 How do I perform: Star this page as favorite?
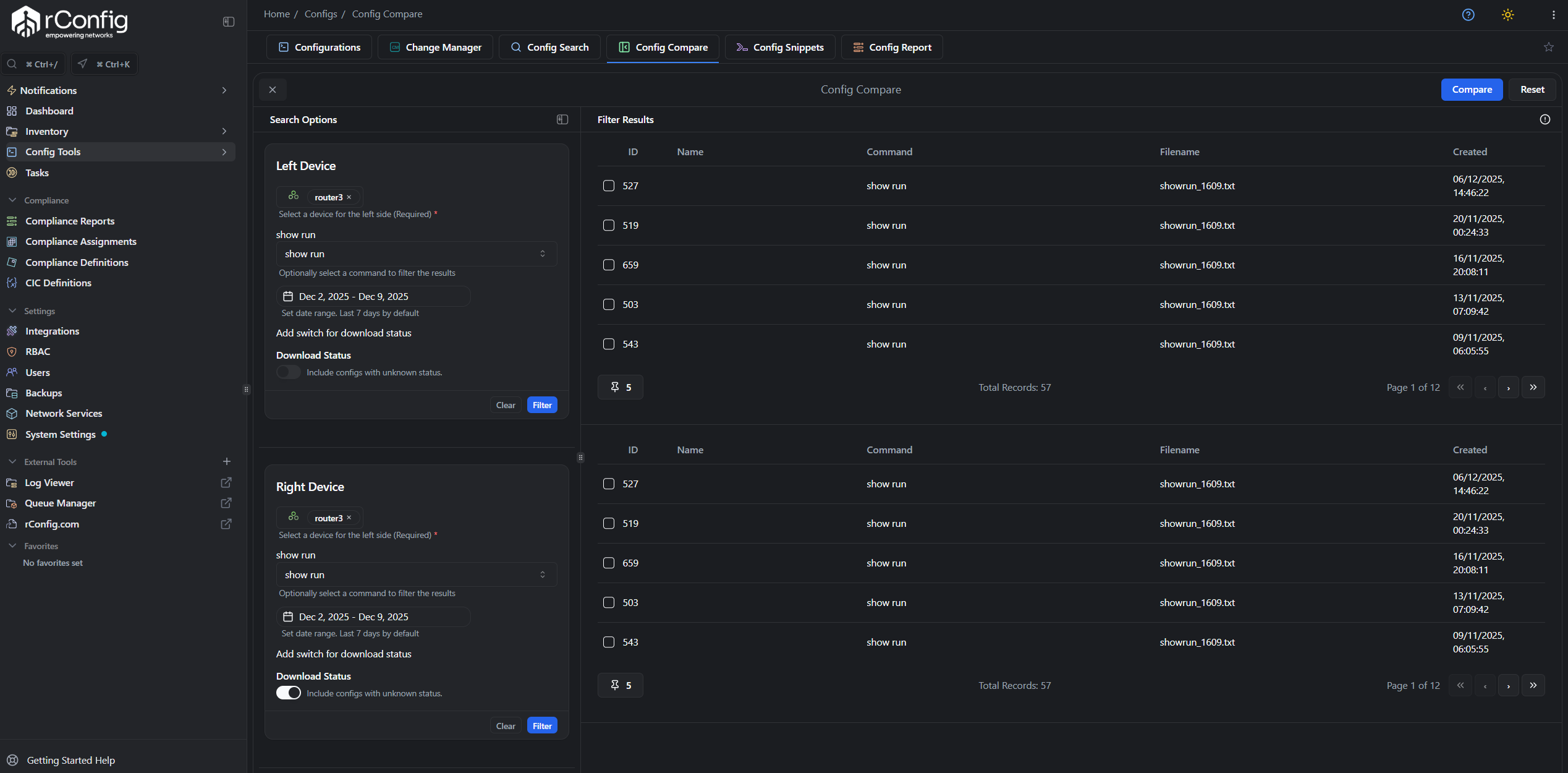tap(1548, 47)
